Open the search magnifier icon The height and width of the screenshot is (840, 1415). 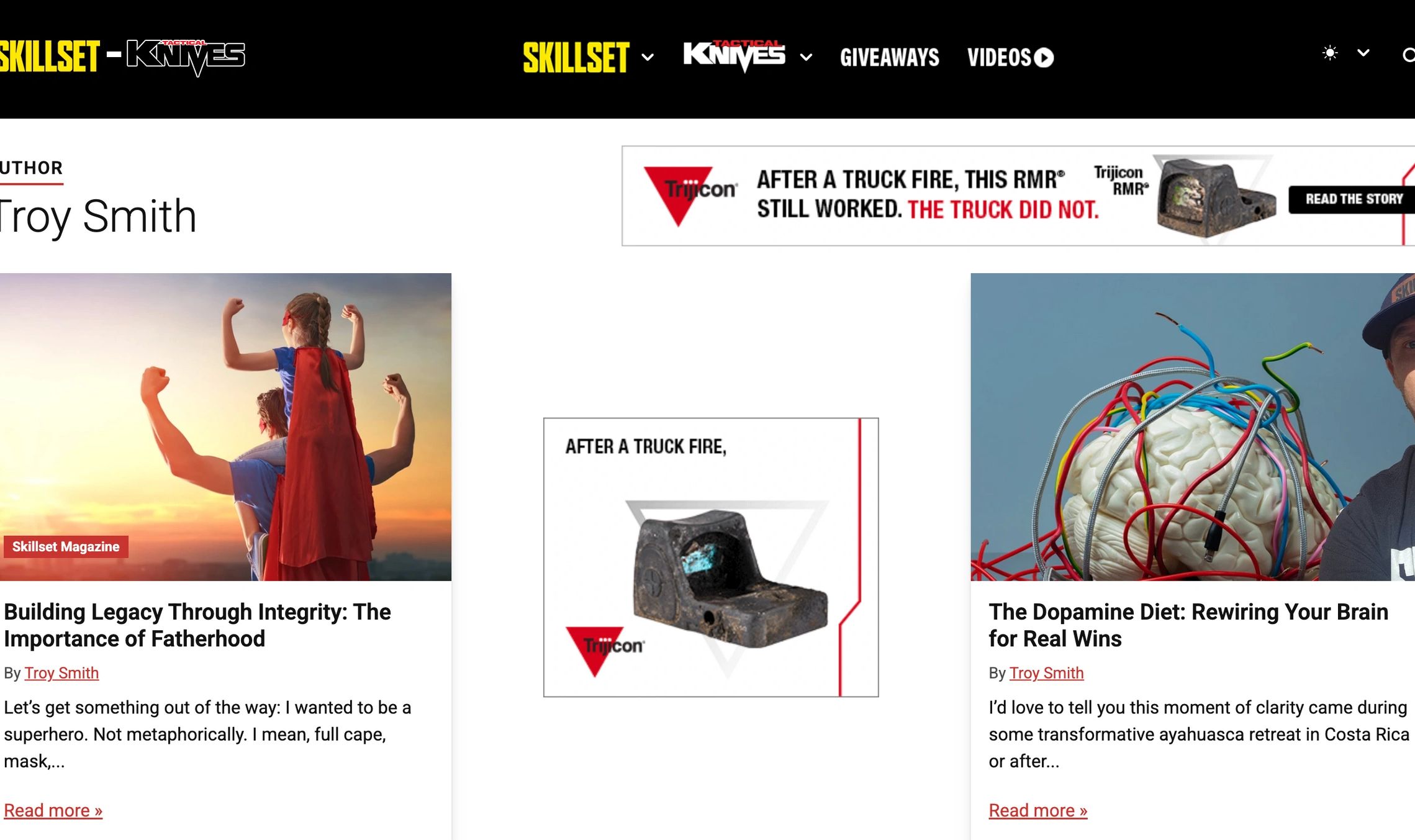(1409, 56)
